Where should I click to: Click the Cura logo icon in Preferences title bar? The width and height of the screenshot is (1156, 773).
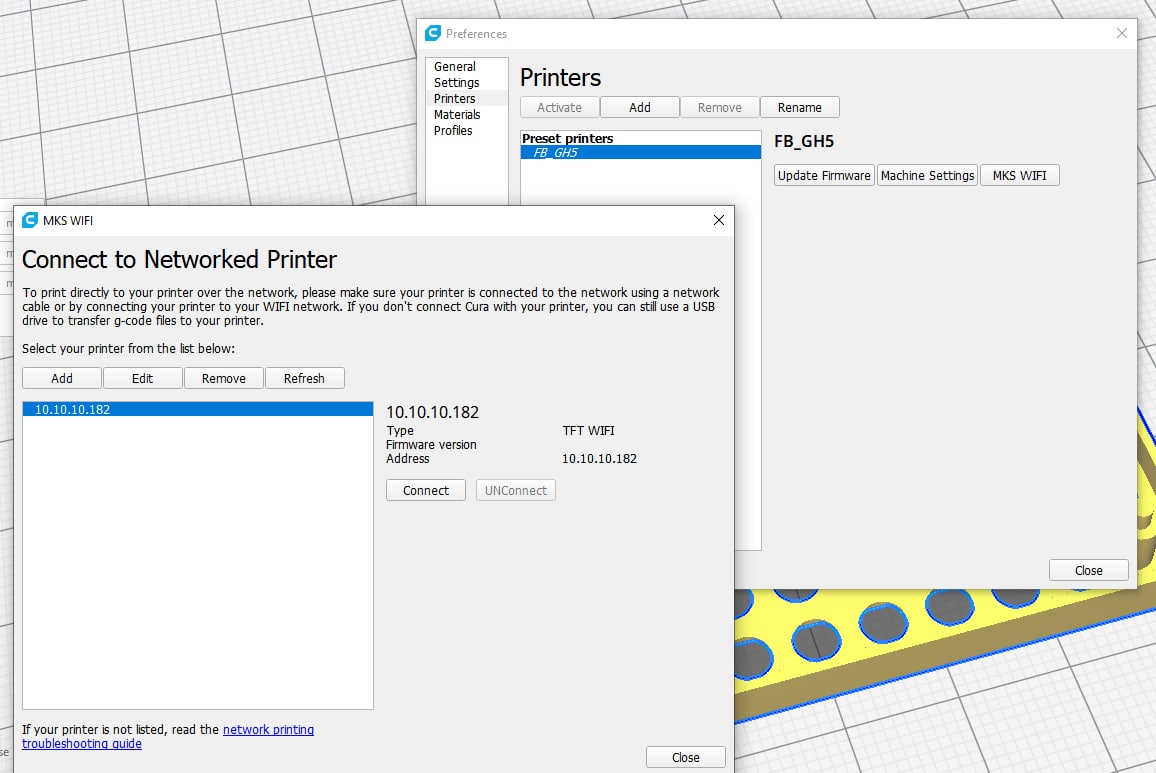pos(433,33)
